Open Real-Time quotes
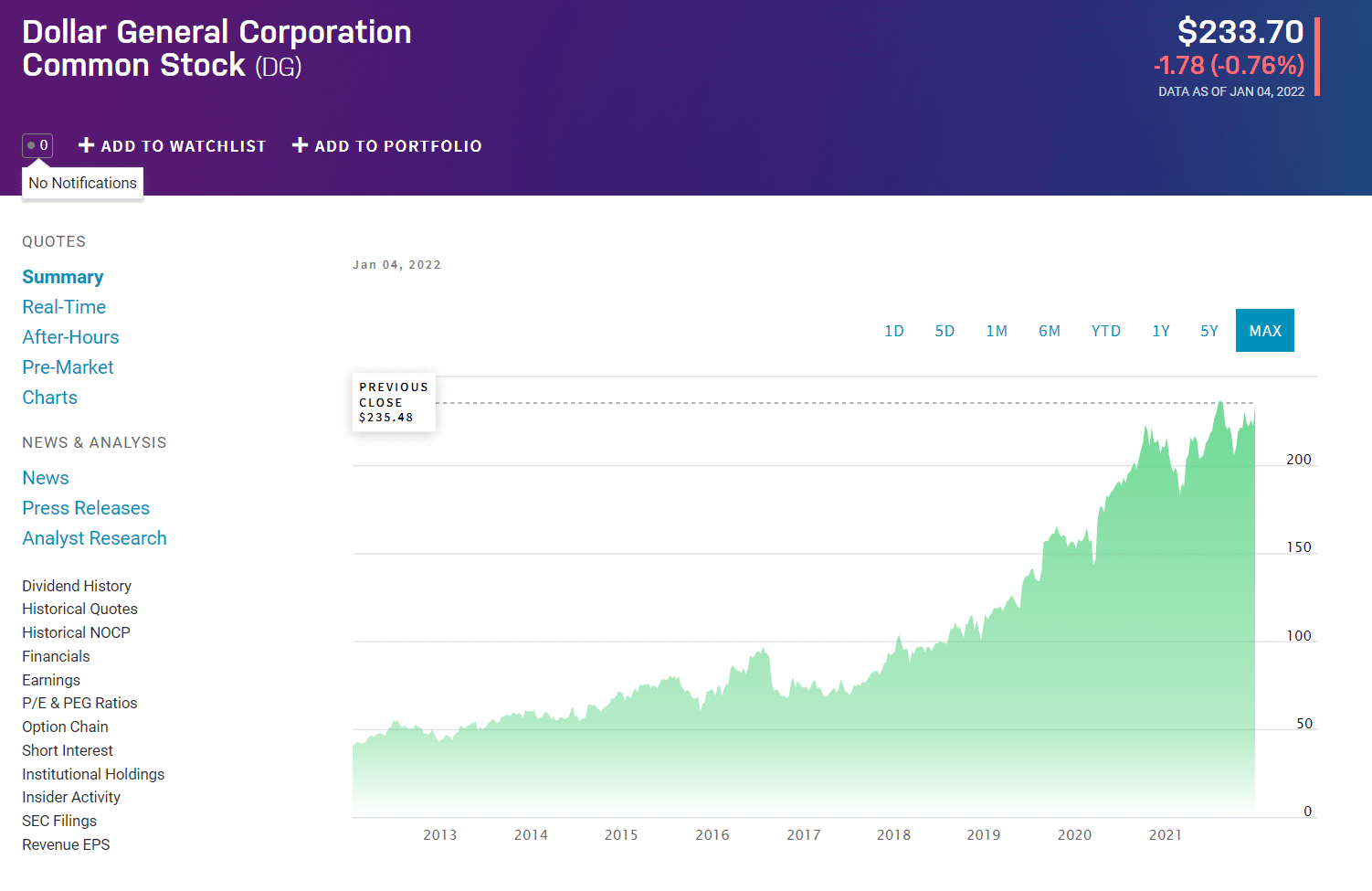 click(64, 307)
